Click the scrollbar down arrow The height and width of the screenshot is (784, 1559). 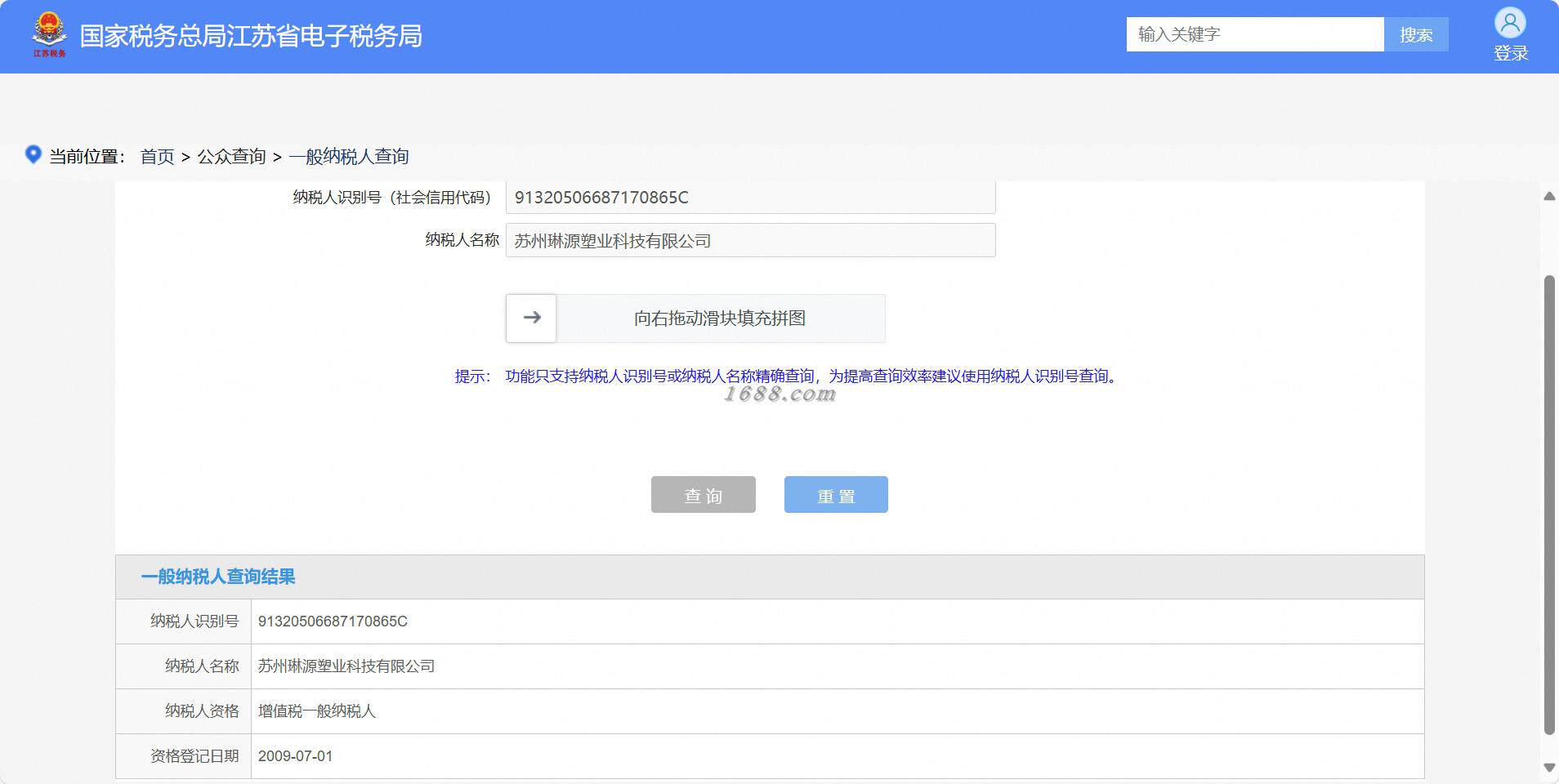1548,767
